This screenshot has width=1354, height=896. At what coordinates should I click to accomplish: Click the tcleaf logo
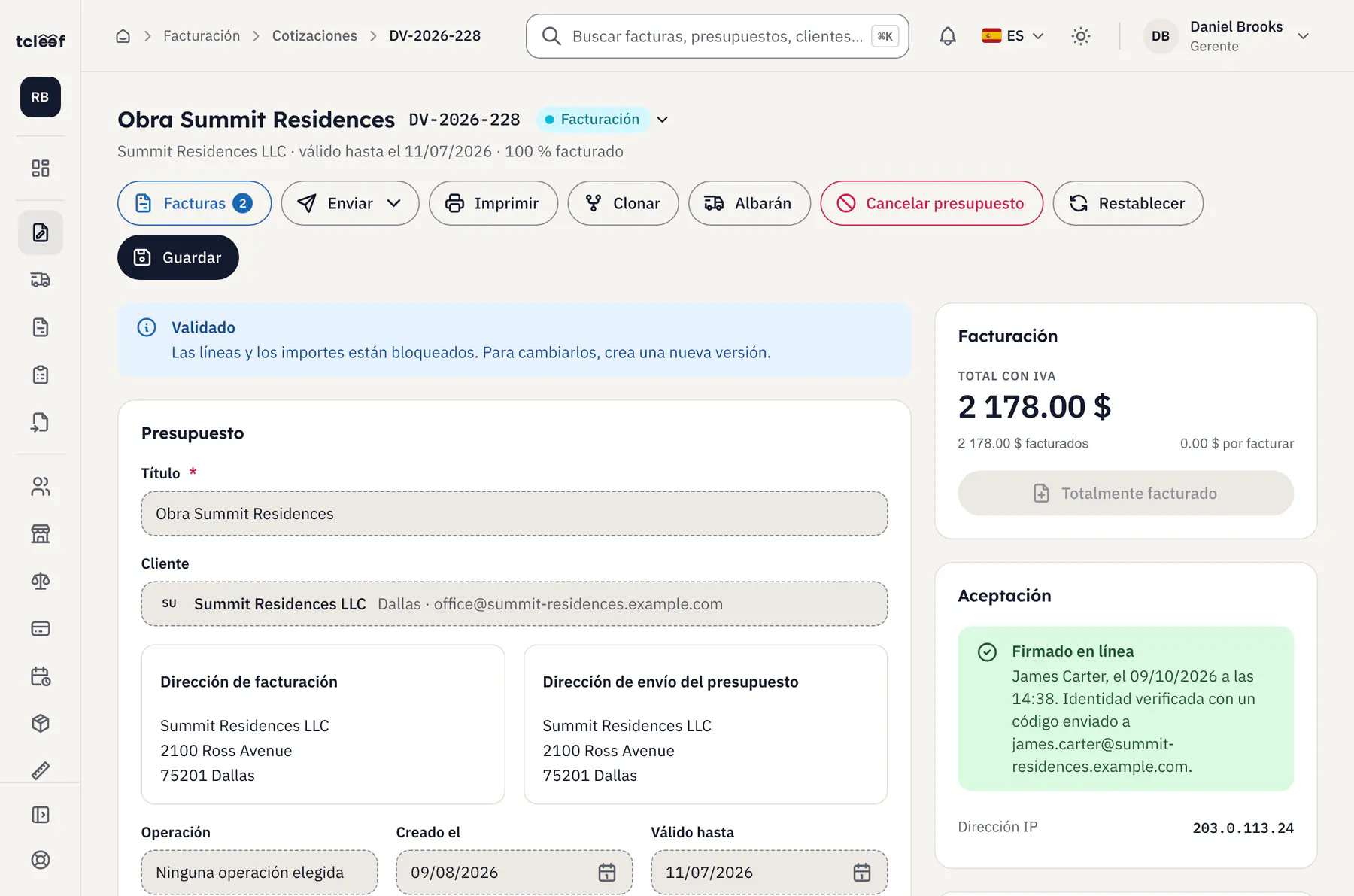(x=41, y=41)
